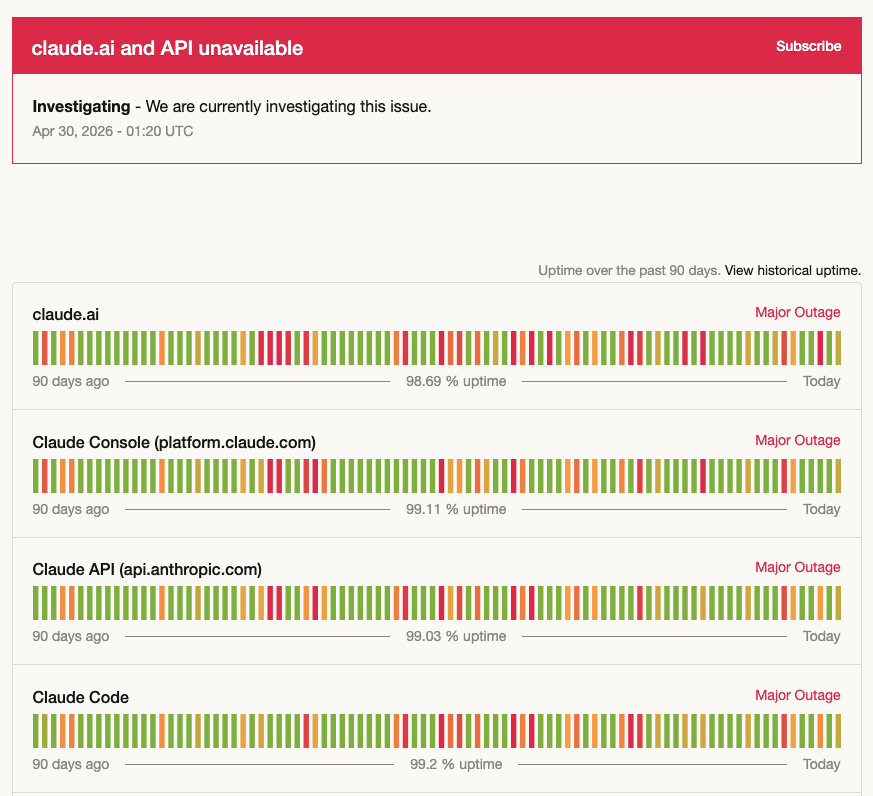The image size is (873, 796).
Task: Click today's last bar in Claude Console chart
Action: tap(838, 476)
